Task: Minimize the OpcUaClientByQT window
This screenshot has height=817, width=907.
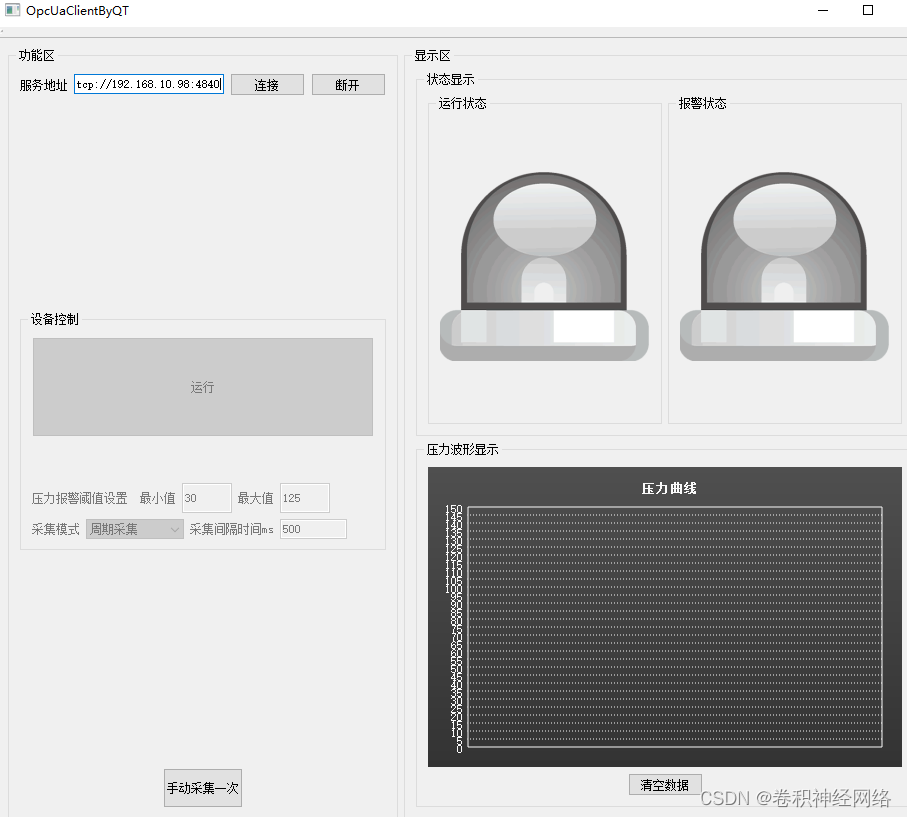Action: click(x=823, y=10)
